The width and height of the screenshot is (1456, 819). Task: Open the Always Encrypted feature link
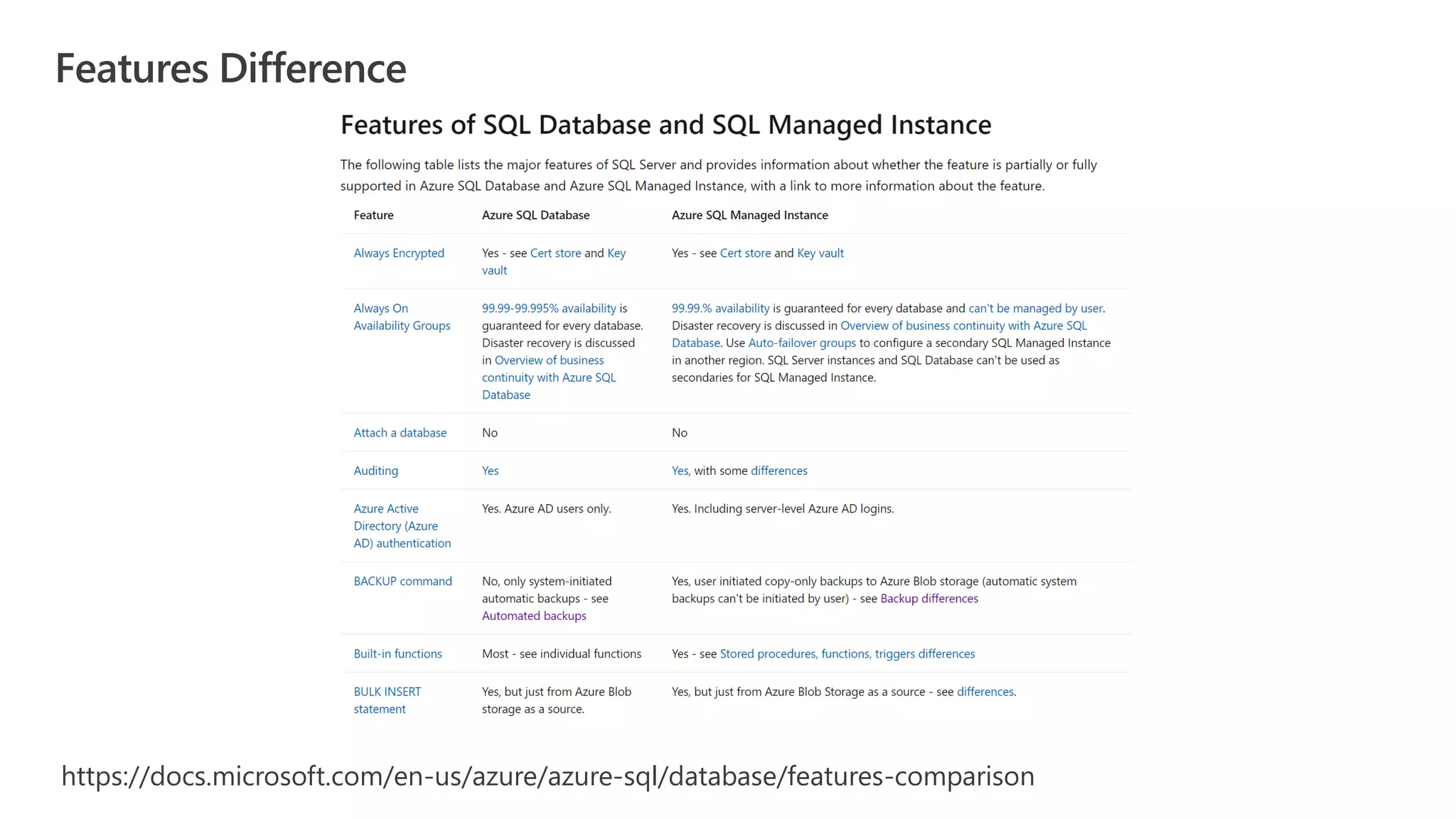point(399,253)
